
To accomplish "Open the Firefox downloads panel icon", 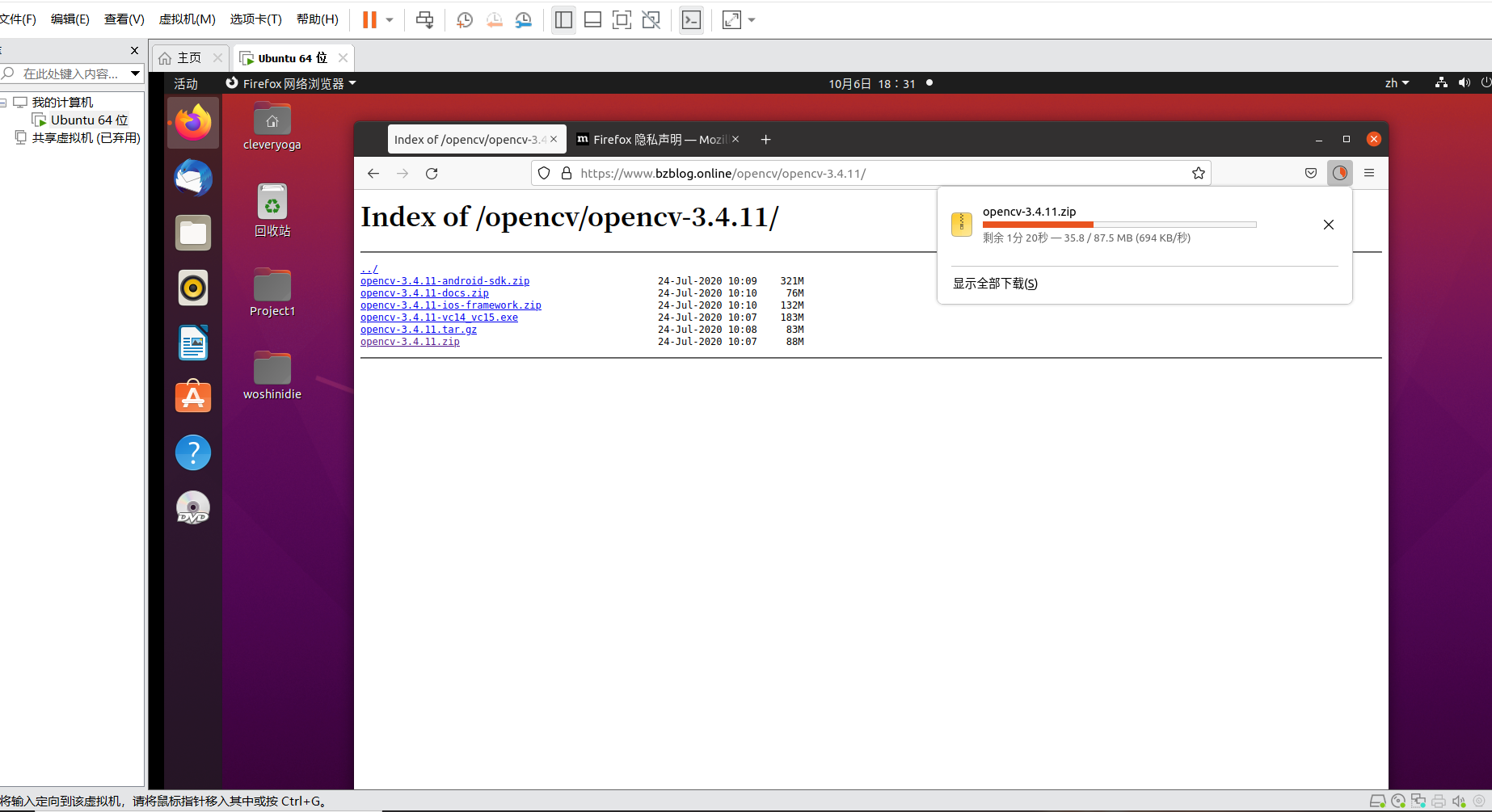I will point(1339,172).
